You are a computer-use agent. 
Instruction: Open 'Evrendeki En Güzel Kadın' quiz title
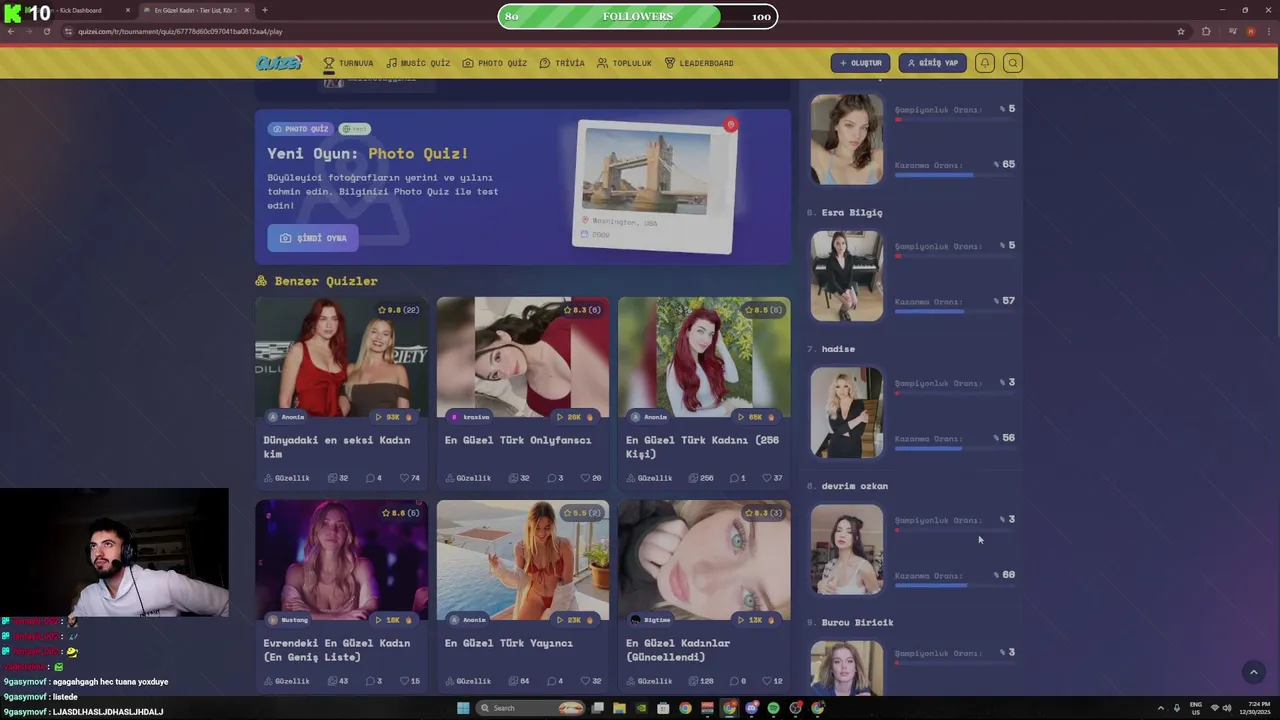point(337,650)
